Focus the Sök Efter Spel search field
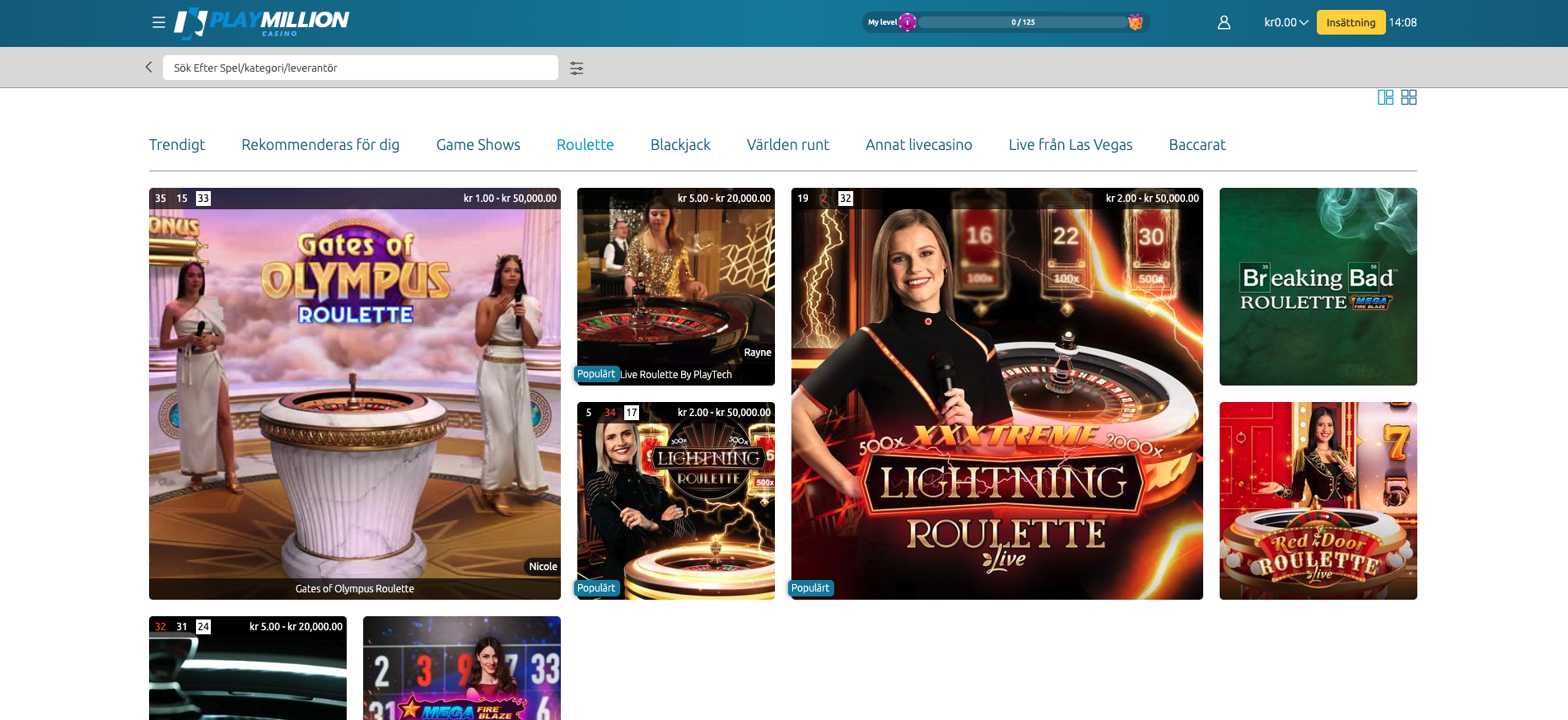Viewport: 1568px width, 720px height. pos(361,68)
